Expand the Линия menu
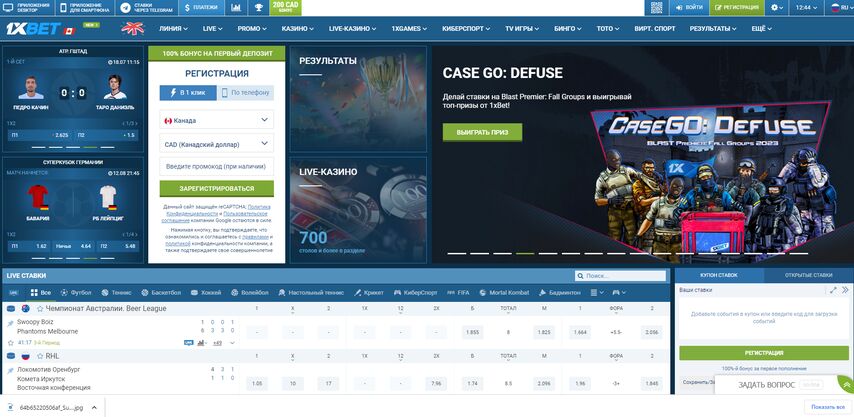The image size is (854, 417). [173, 29]
